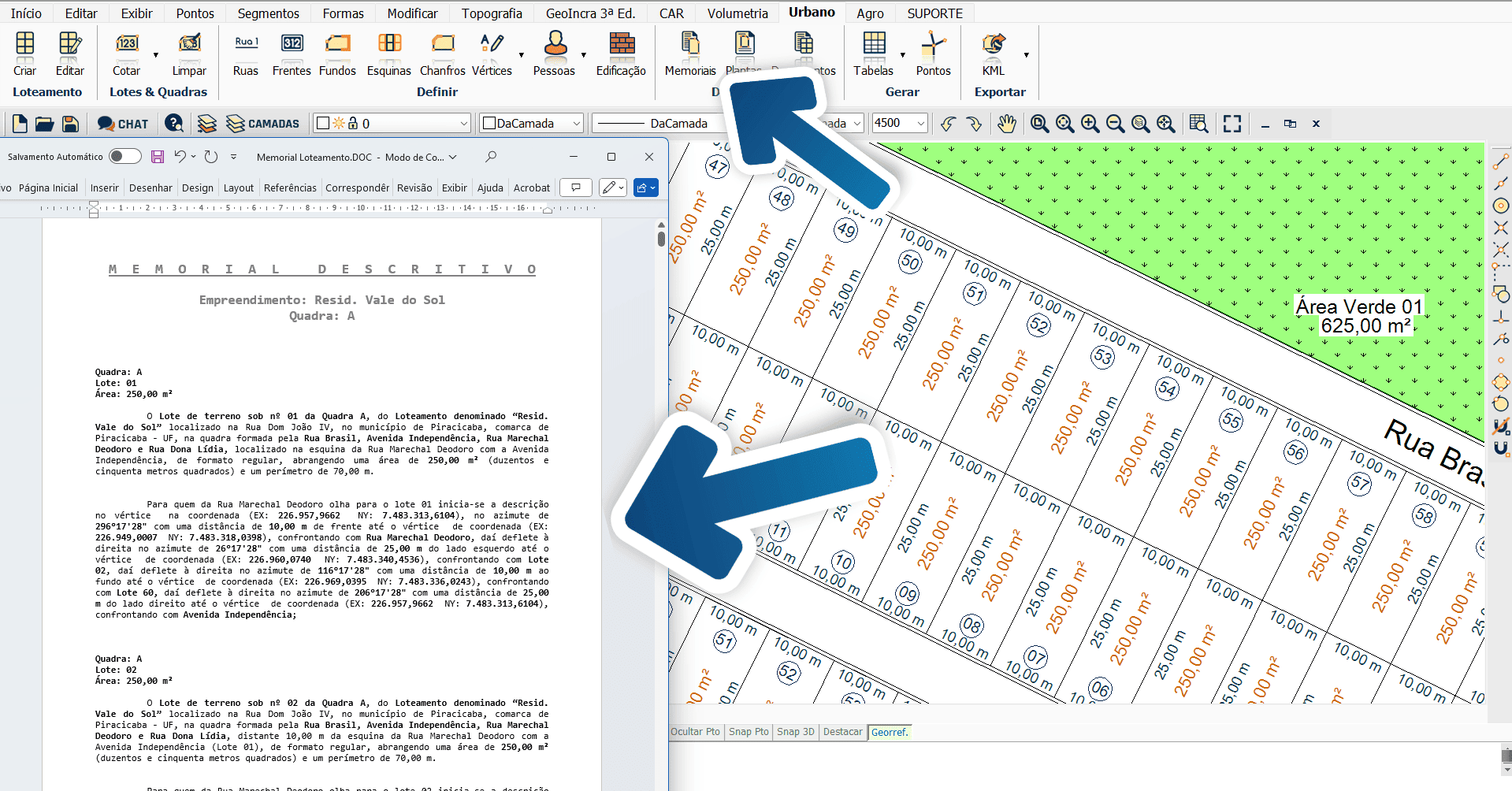1512x791 pixels.
Task: Click the table search icon in CAD toolbar
Action: pyautogui.click(x=1198, y=124)
